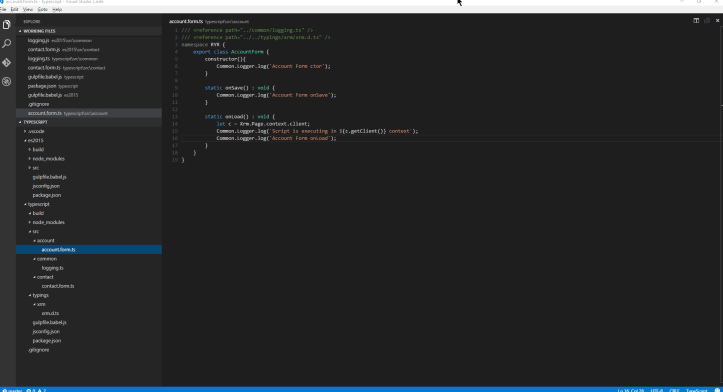
Task: Select the highlighted account.form.ts tree file
Action: click(x=89, y=249)
